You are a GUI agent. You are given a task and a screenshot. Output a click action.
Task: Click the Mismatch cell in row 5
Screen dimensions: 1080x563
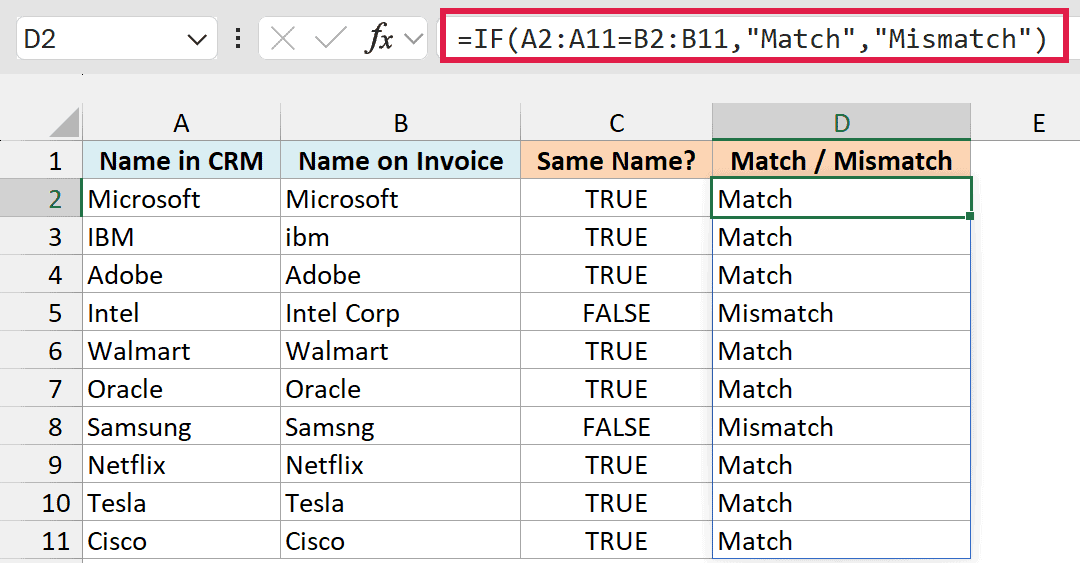[x=842, y=312]
